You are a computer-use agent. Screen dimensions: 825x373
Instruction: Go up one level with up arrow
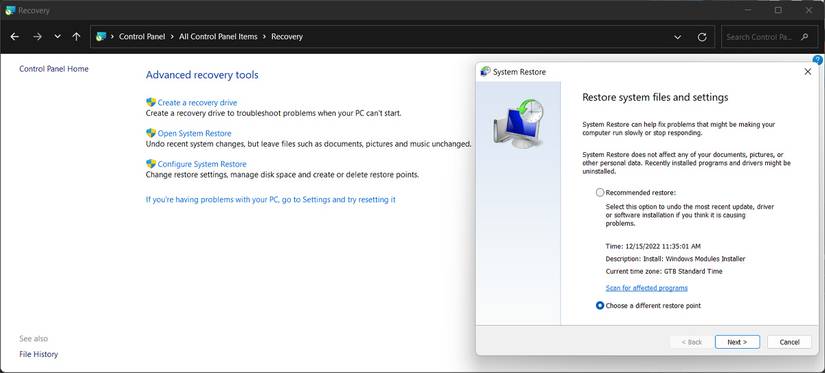[76, 37]
